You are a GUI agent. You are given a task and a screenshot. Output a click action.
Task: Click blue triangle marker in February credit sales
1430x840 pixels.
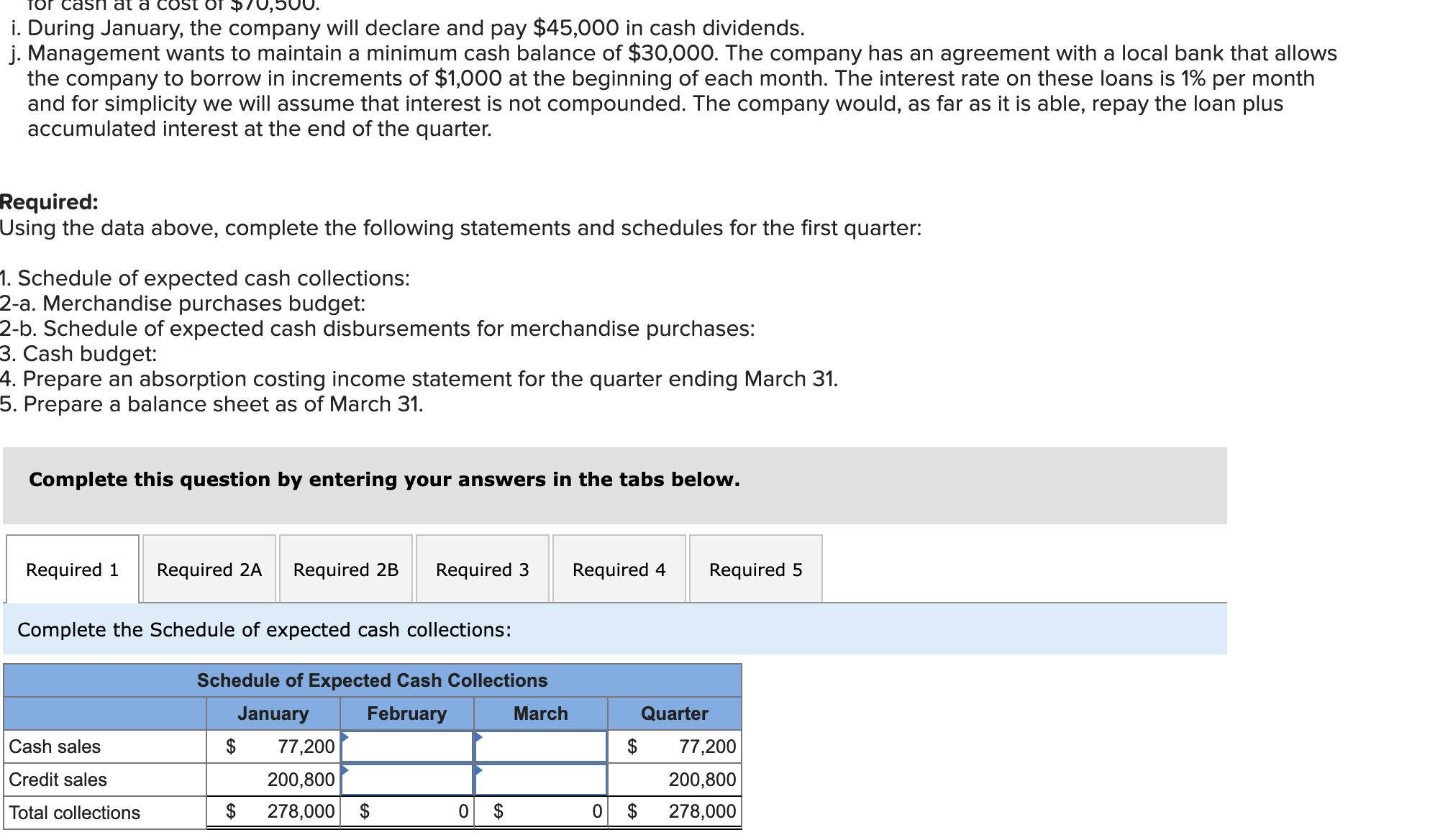pos(345,770)
